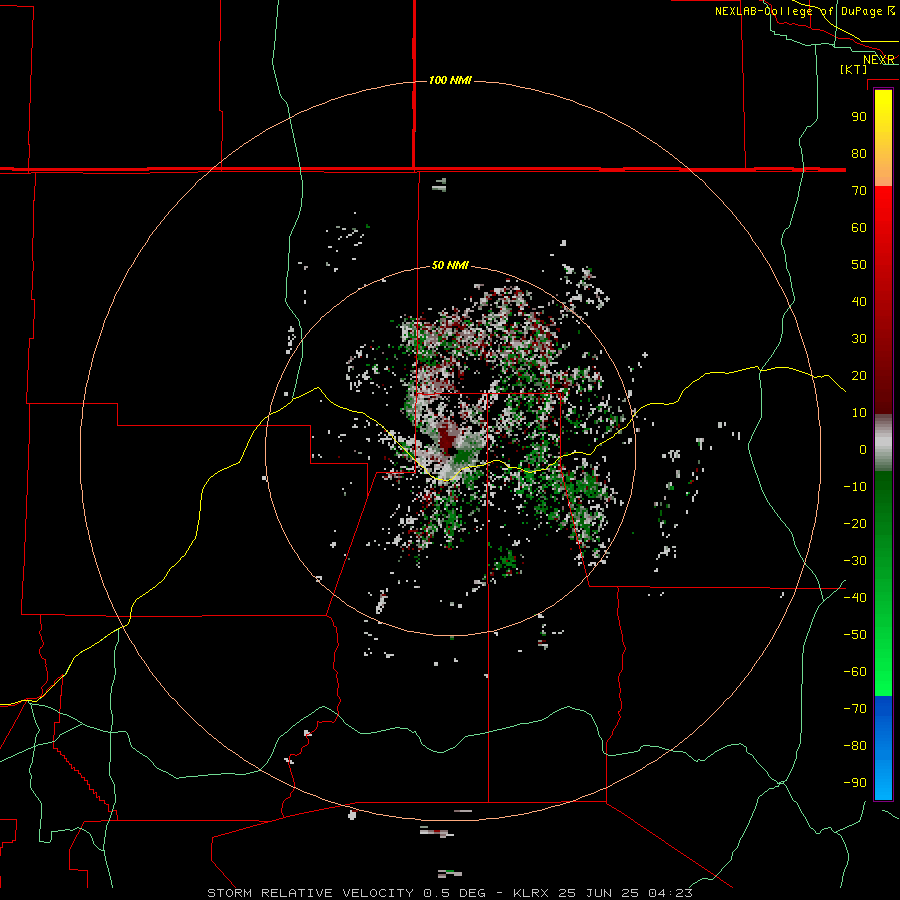Click the [KT] units label above the color scale

point(854,69)
